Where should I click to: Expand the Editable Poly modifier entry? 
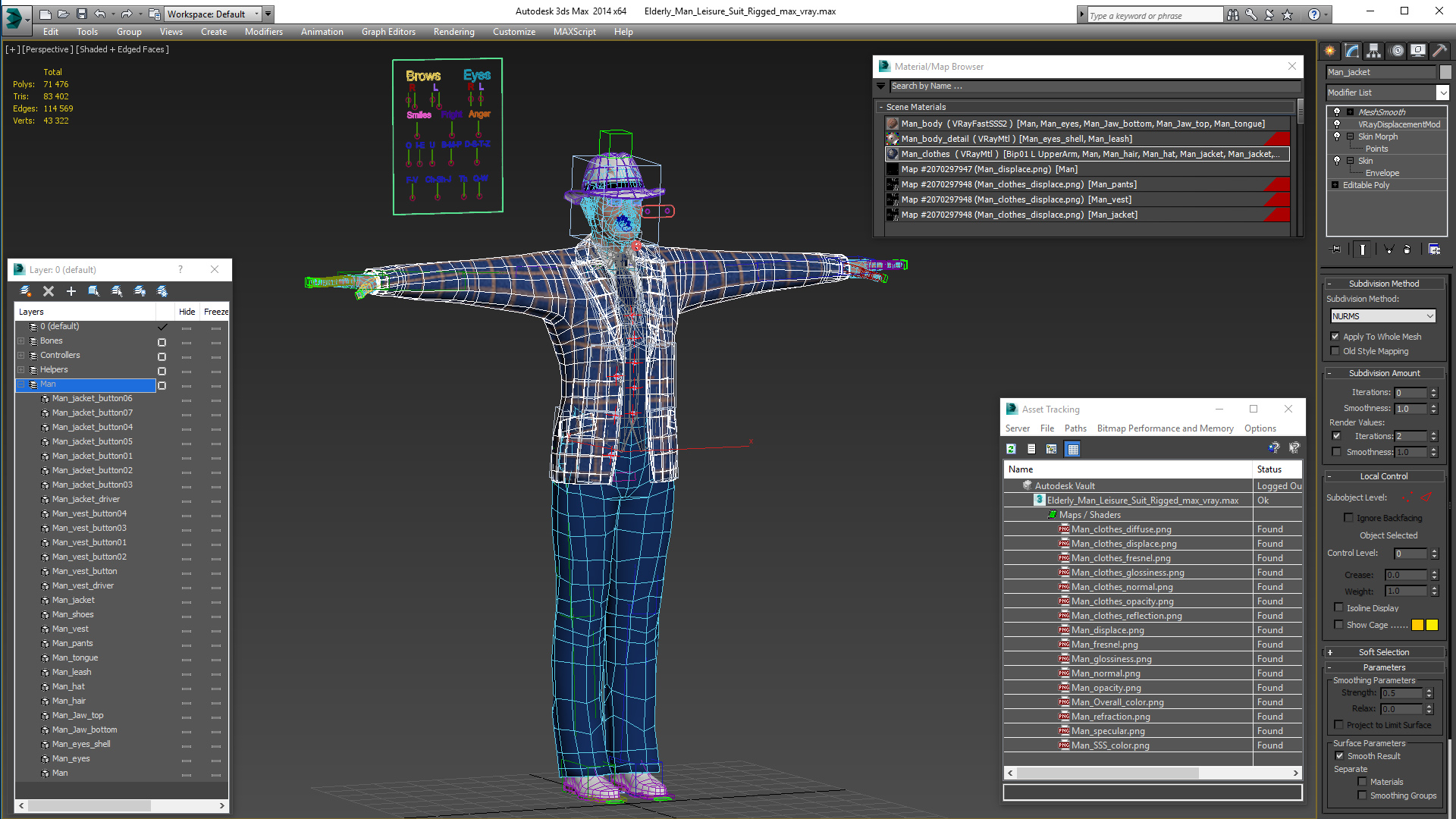click(1335, 185)
